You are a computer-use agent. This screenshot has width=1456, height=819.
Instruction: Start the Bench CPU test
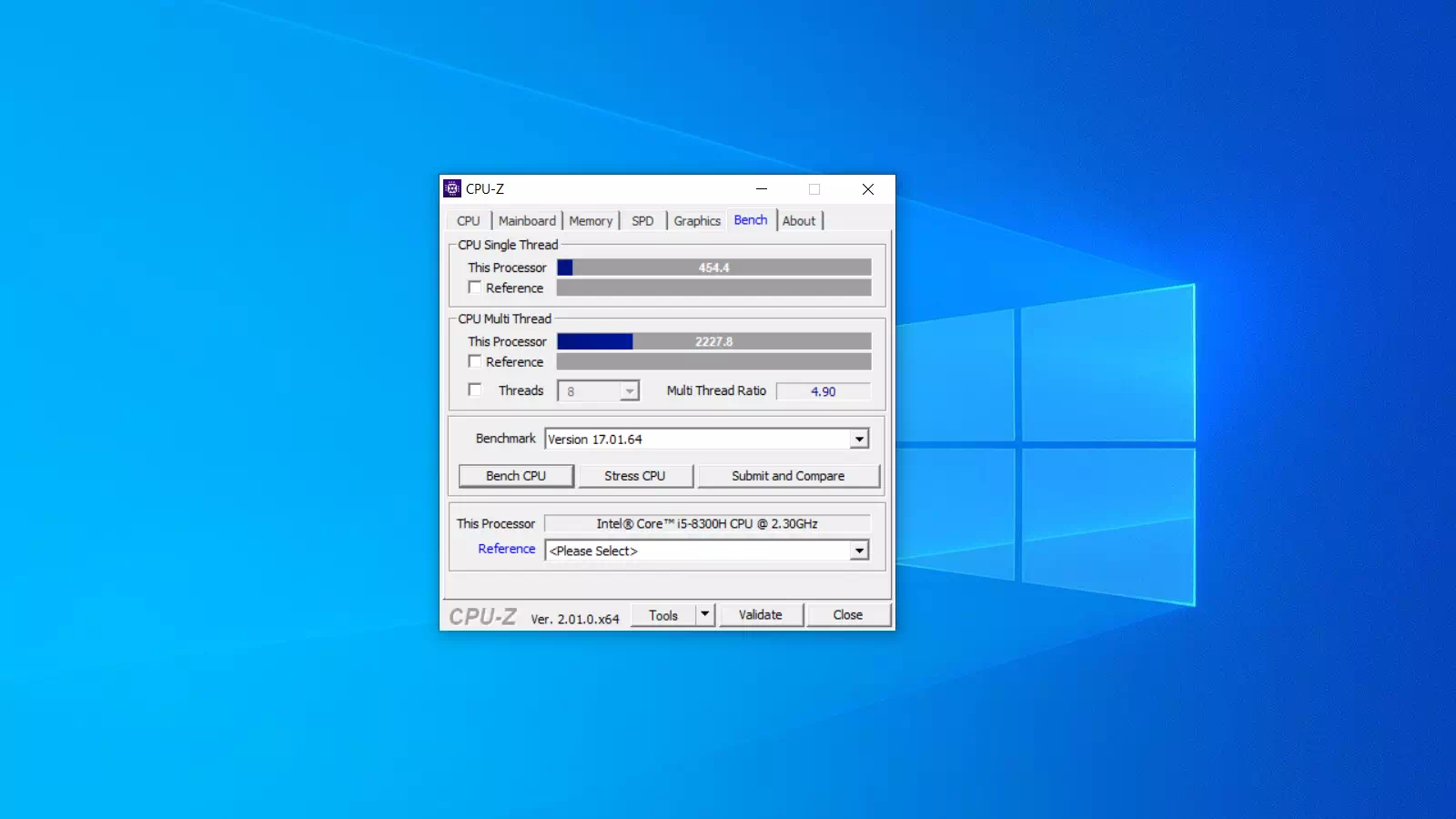click(x=516, y=476)
